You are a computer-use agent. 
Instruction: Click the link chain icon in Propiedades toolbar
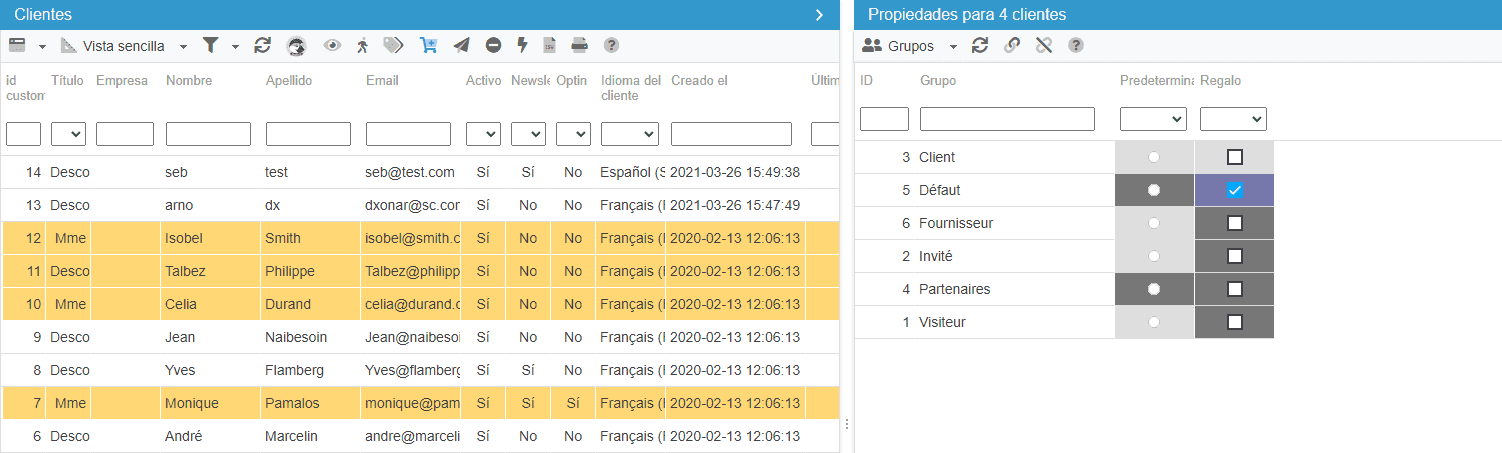[x=1012, y=45]
